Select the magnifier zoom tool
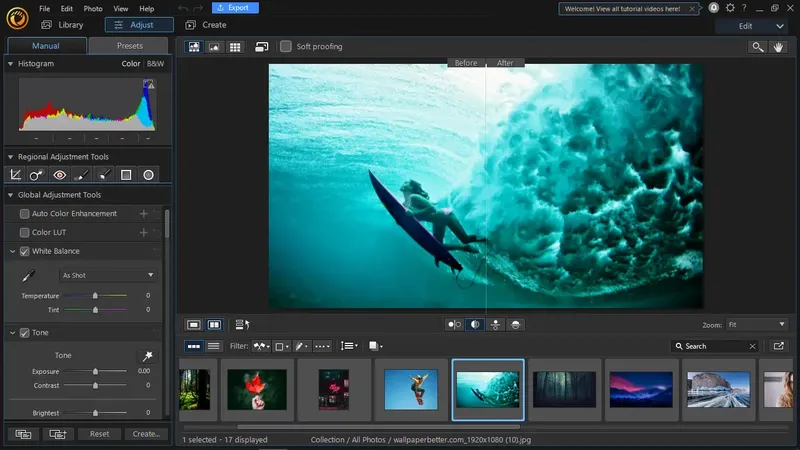This screenshot has width=800, height=450. click(x=758, y=47)
